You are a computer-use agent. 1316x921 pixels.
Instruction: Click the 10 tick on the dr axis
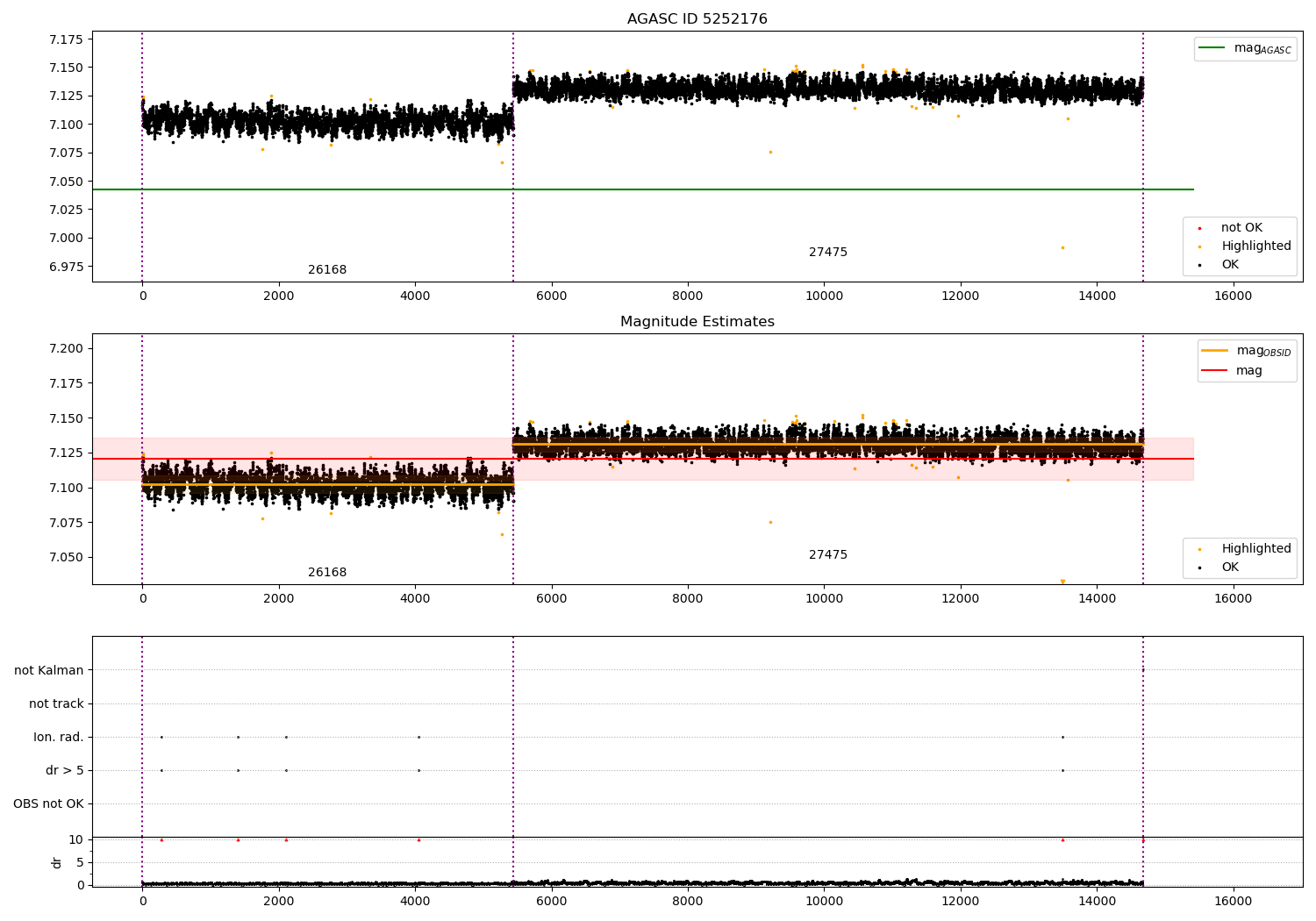pyautogui.click(x=76, y=839)
